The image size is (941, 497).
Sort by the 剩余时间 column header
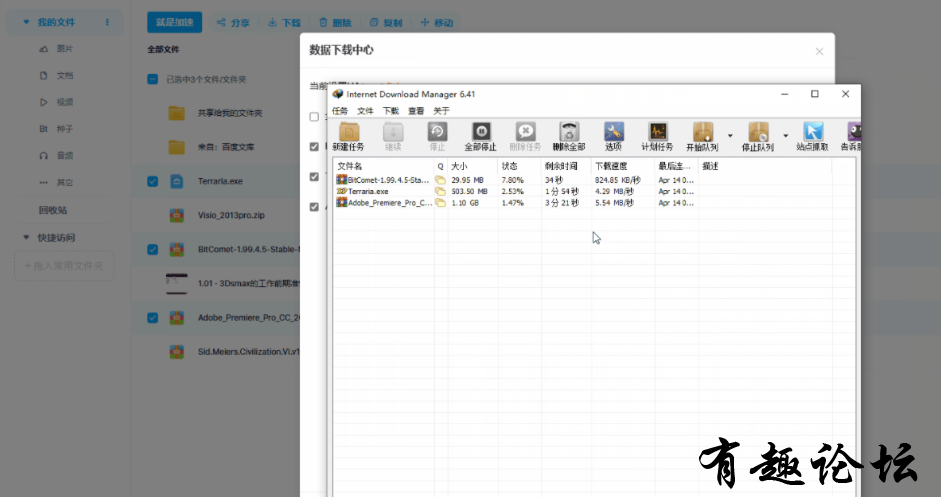point(565,166)
